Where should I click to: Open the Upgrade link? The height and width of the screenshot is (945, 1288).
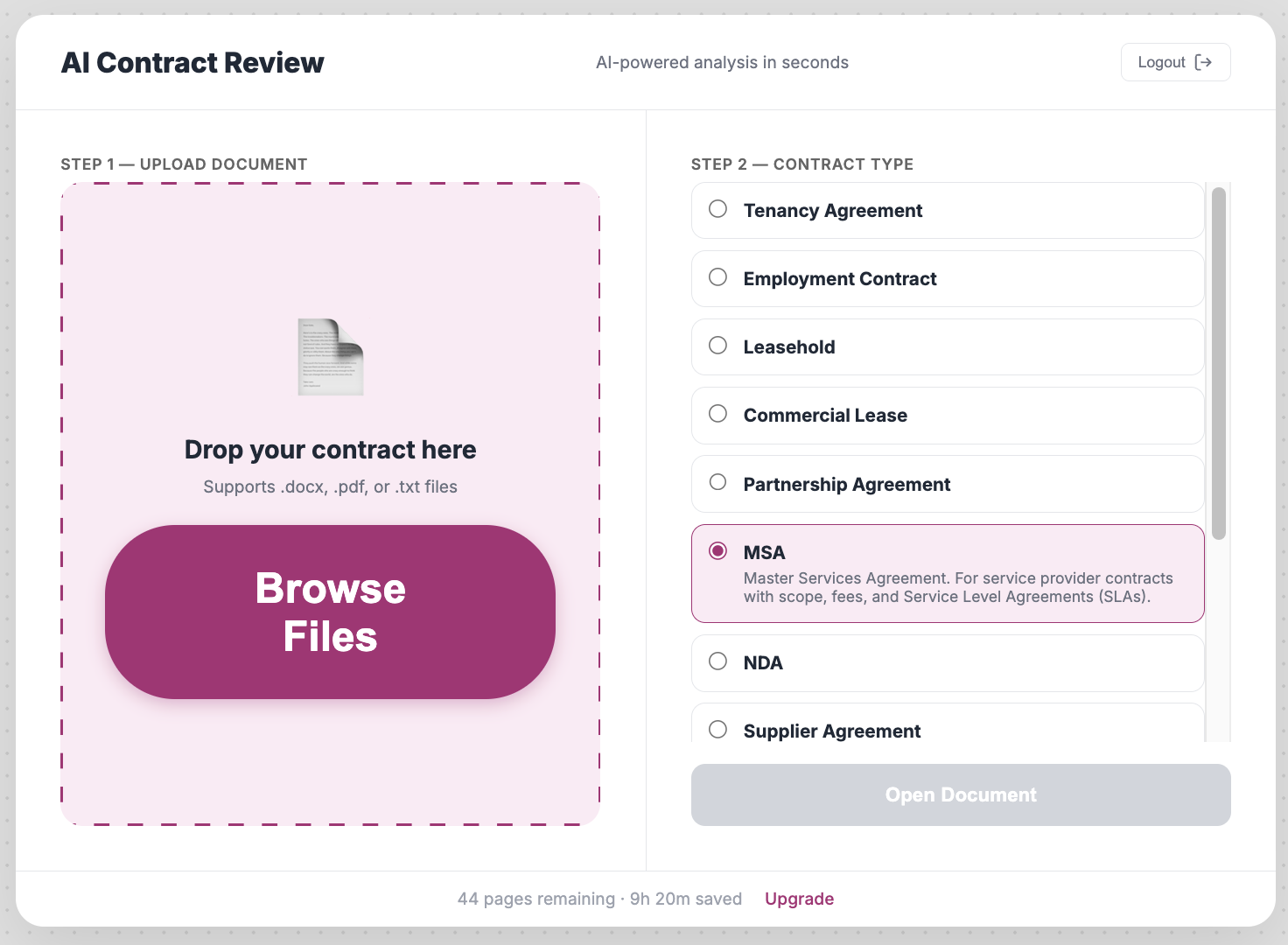[799, 899]
